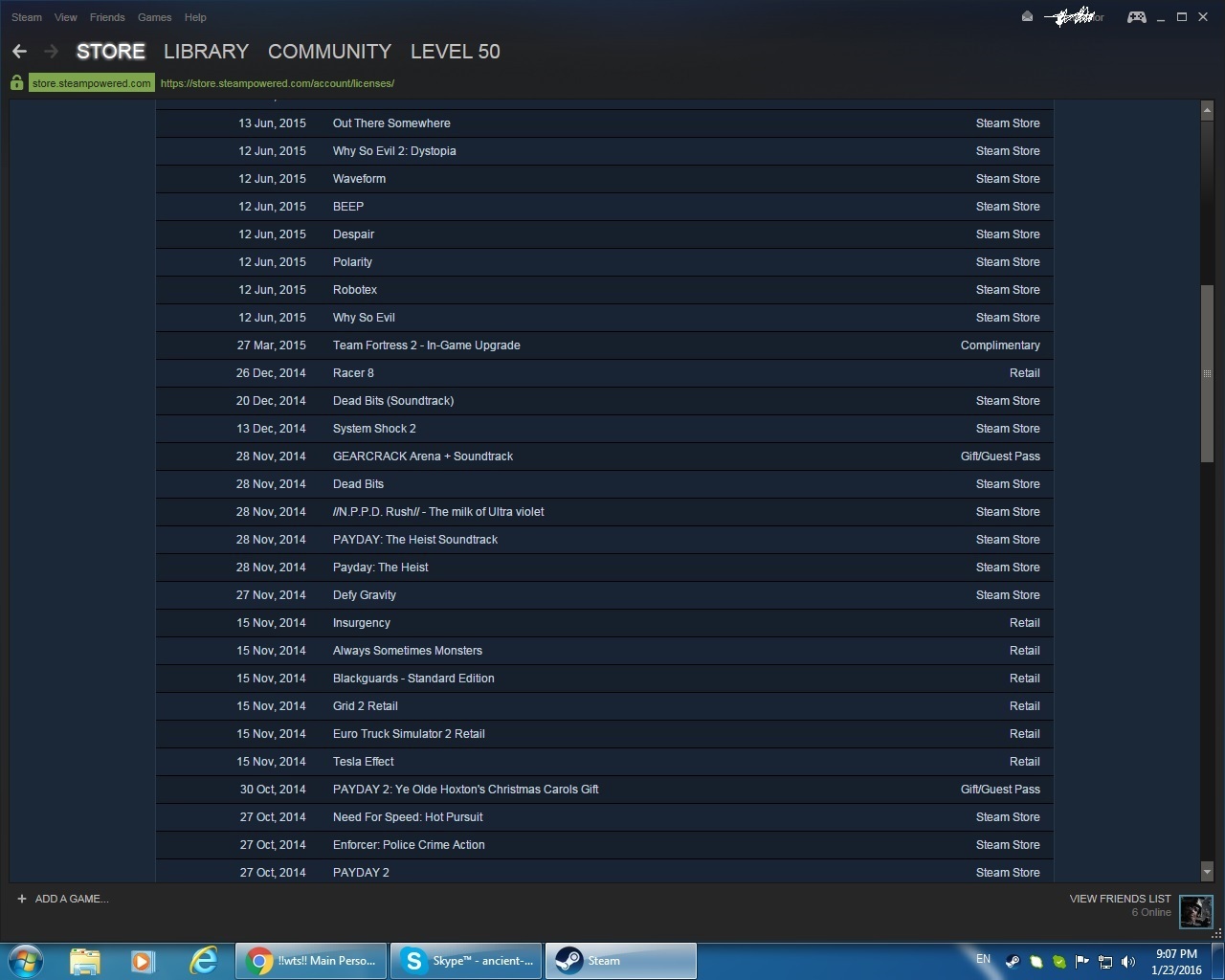Click the plus icon next to Add a Game
This screenshot has height=980, width=1225.
[22, 899]
